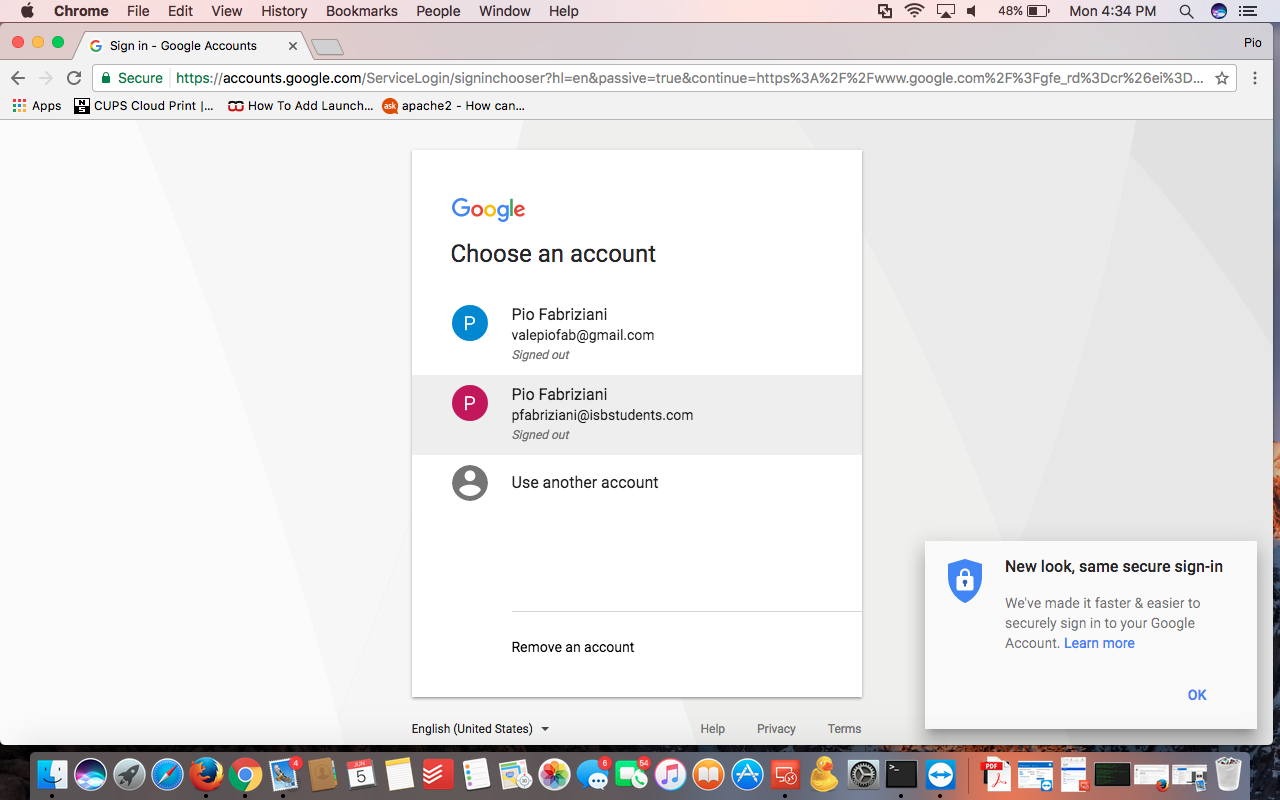Click the Pio profile button in Chrome
Image resolution: width=1280 pixels, height=800 pixels.
click(x=1252, y=43)
